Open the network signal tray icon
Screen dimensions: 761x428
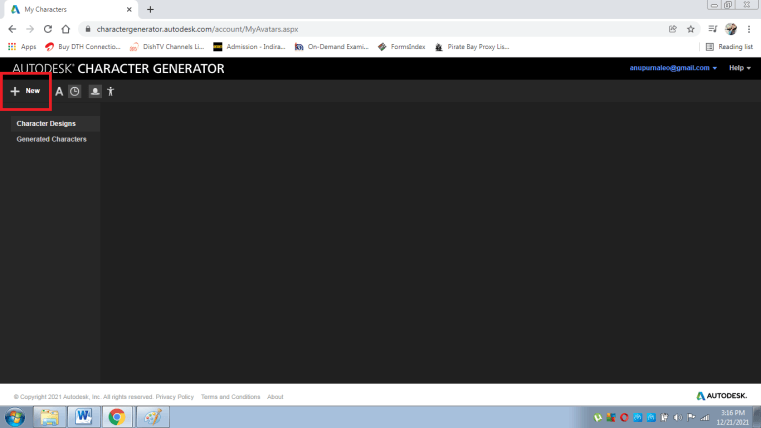[x=705, y=417]
